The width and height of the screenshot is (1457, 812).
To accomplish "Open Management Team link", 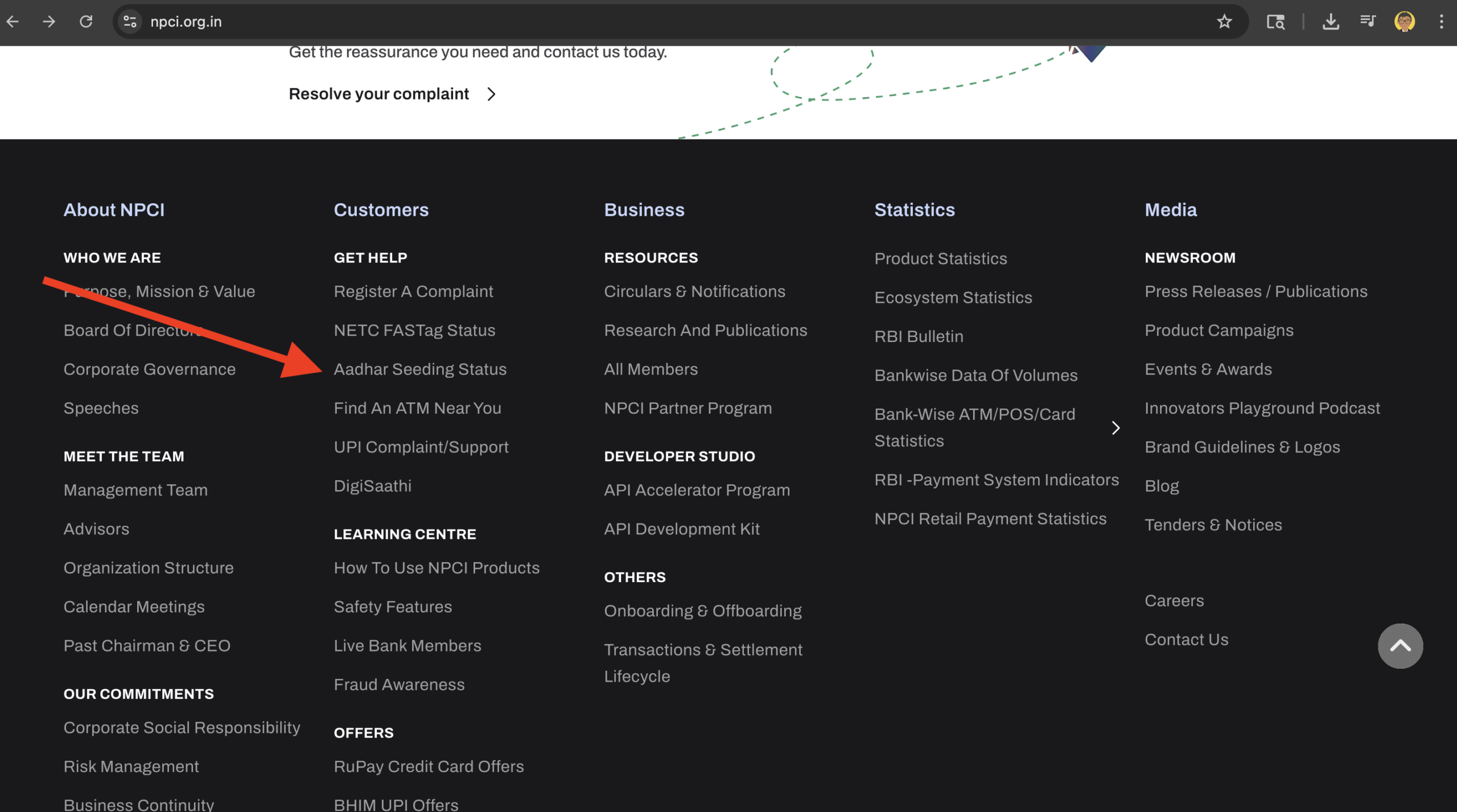I will pos(135,490).
